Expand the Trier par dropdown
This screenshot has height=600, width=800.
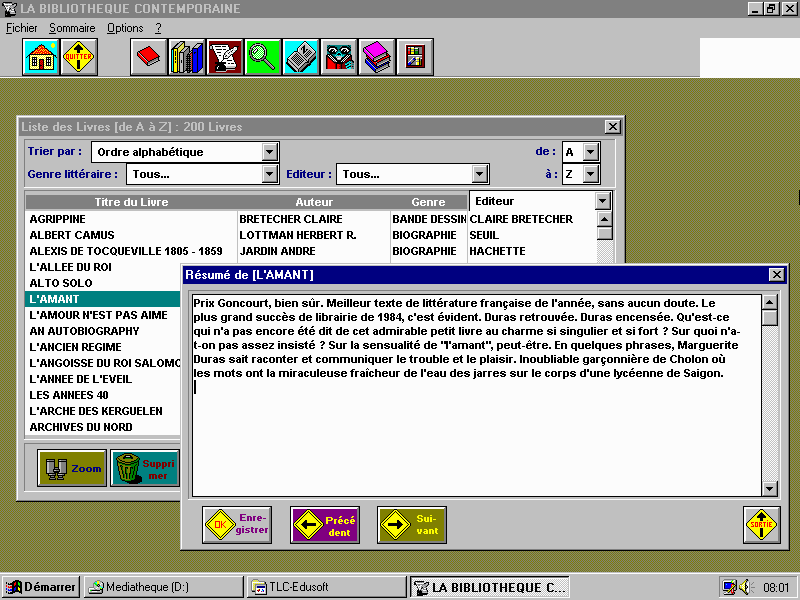[269, 152]
